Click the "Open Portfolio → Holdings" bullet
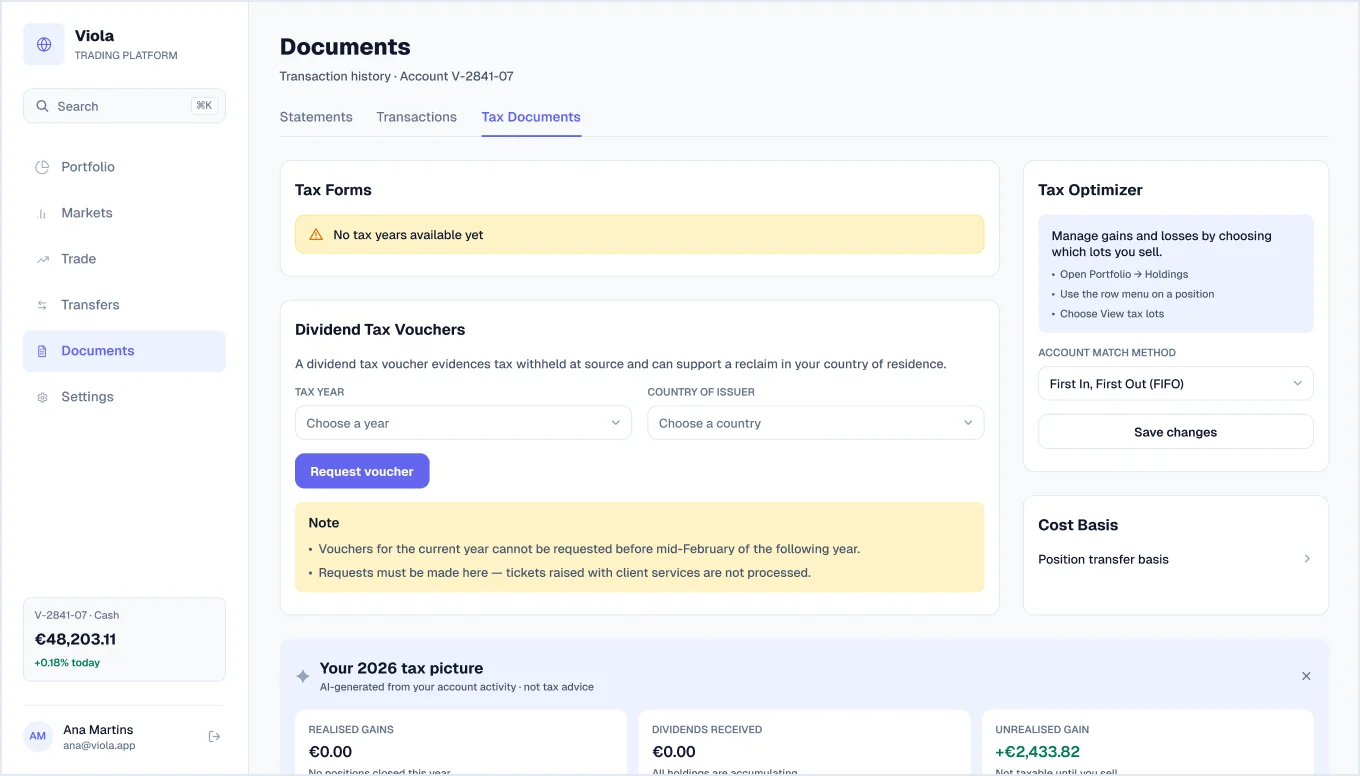Screen dimensions: 1360x776 tap(1124, 274)
